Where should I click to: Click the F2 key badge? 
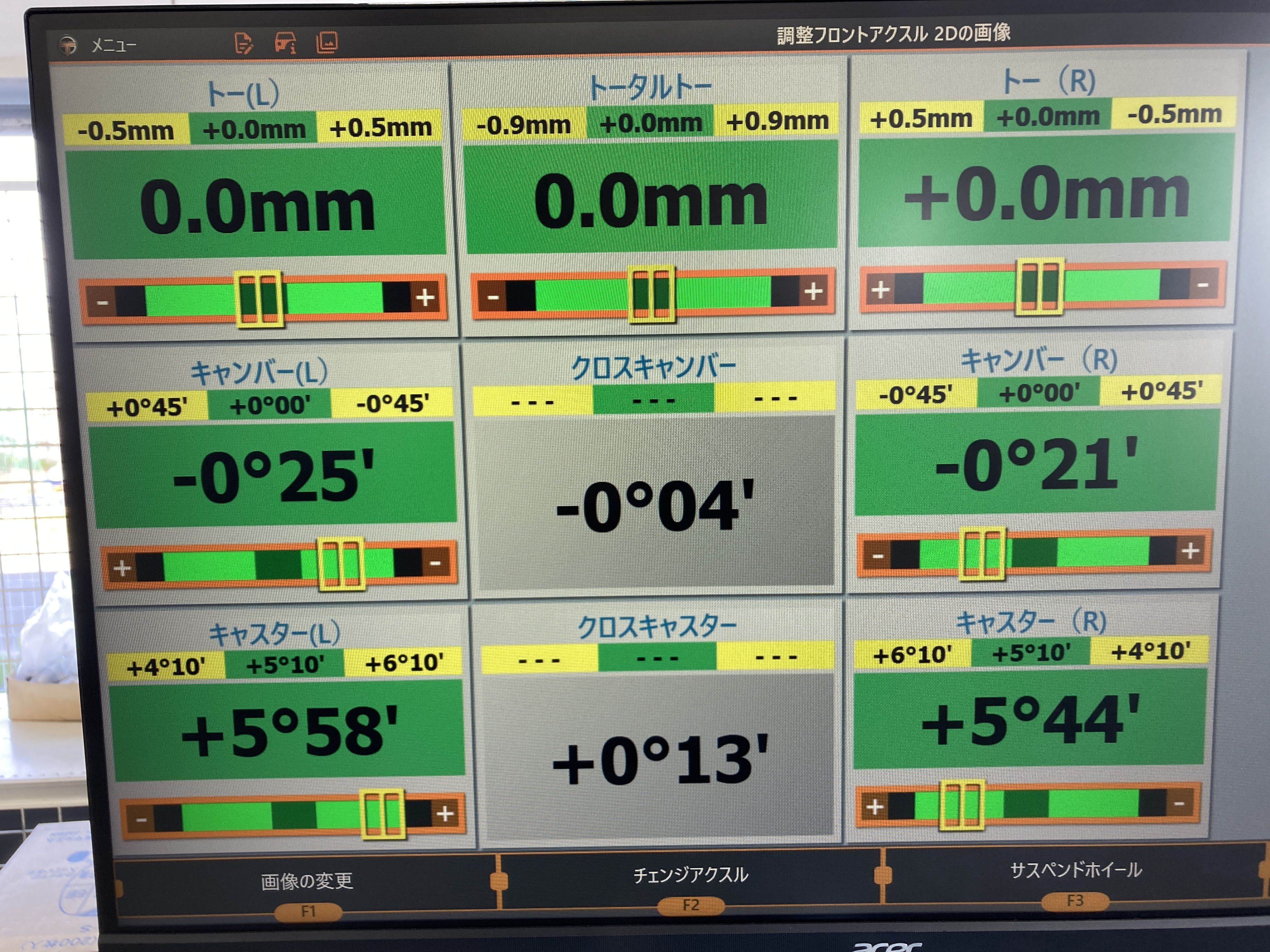[x=691, y=905]
